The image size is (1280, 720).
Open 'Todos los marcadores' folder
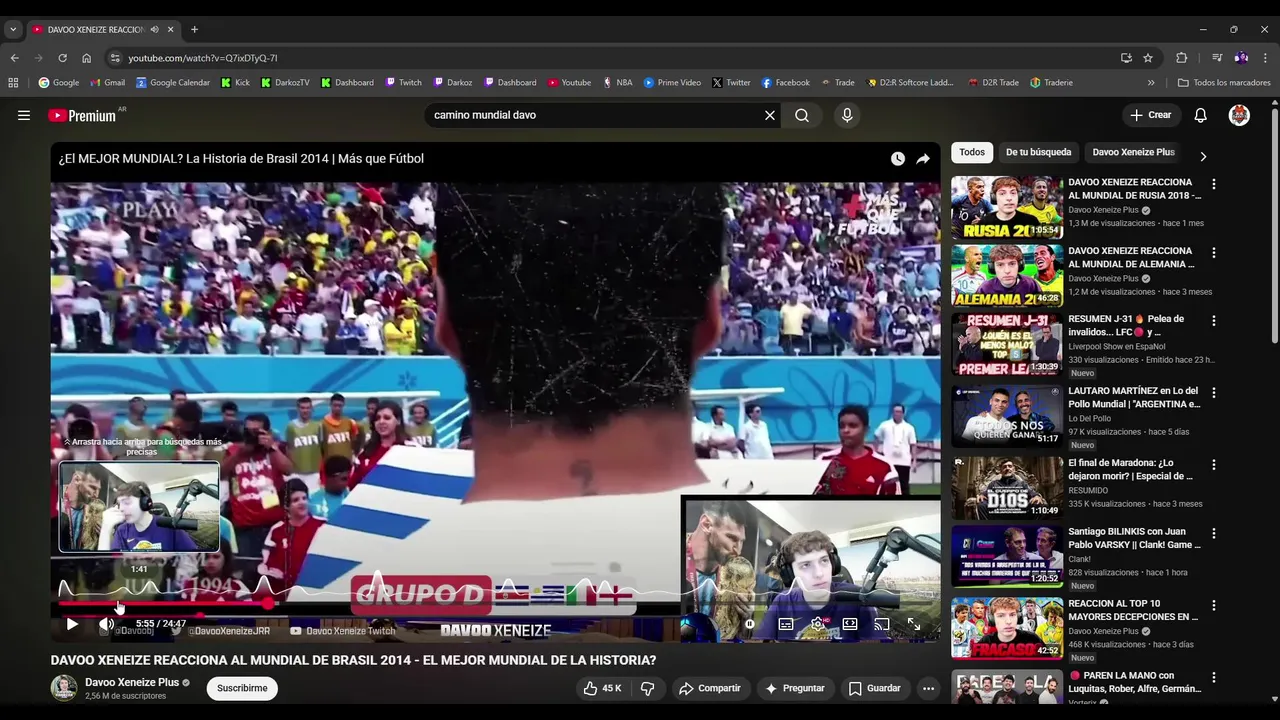pyautogui.click(x=1224, y=83)
